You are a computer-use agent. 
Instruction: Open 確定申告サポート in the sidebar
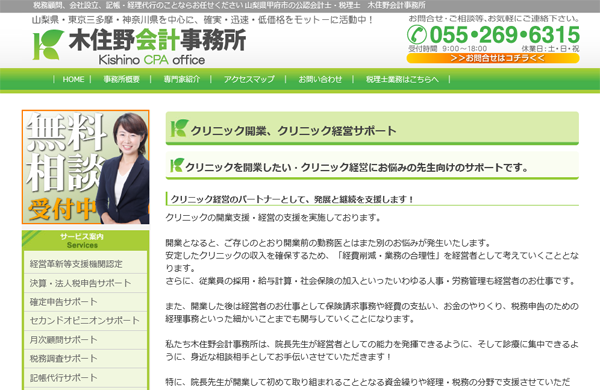[86, 302]
